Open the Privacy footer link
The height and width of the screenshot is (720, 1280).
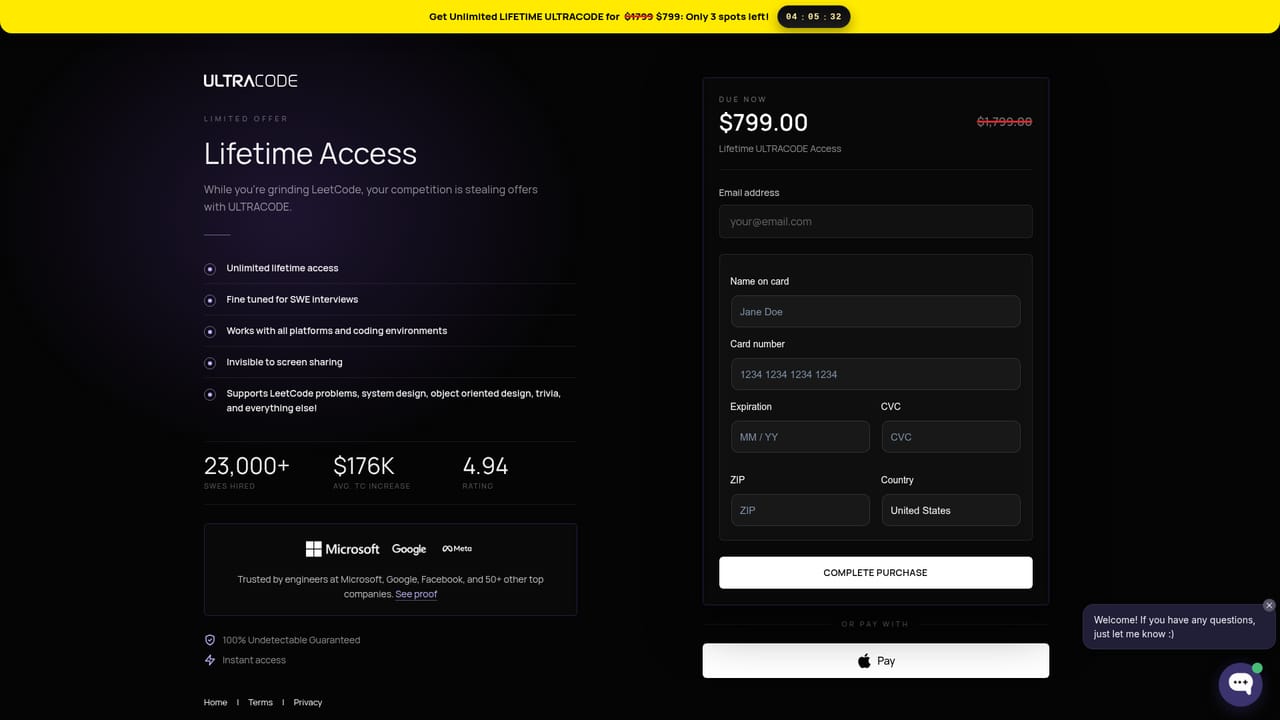point(308,702)
